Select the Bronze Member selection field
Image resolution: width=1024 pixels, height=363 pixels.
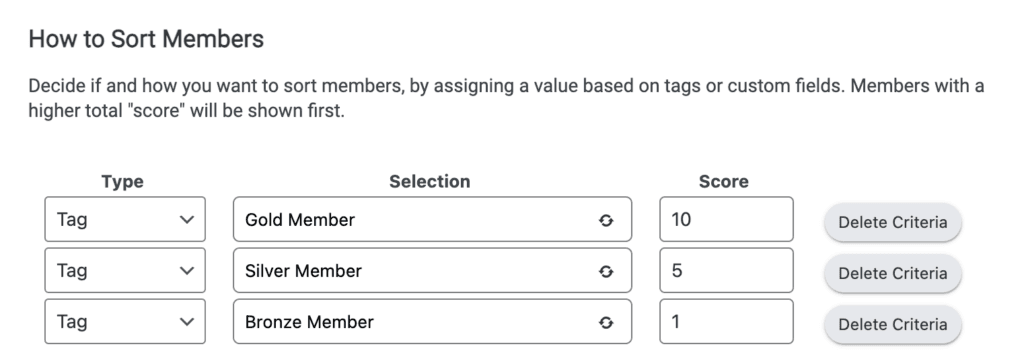pyautogui.click(x=432, y=321)
